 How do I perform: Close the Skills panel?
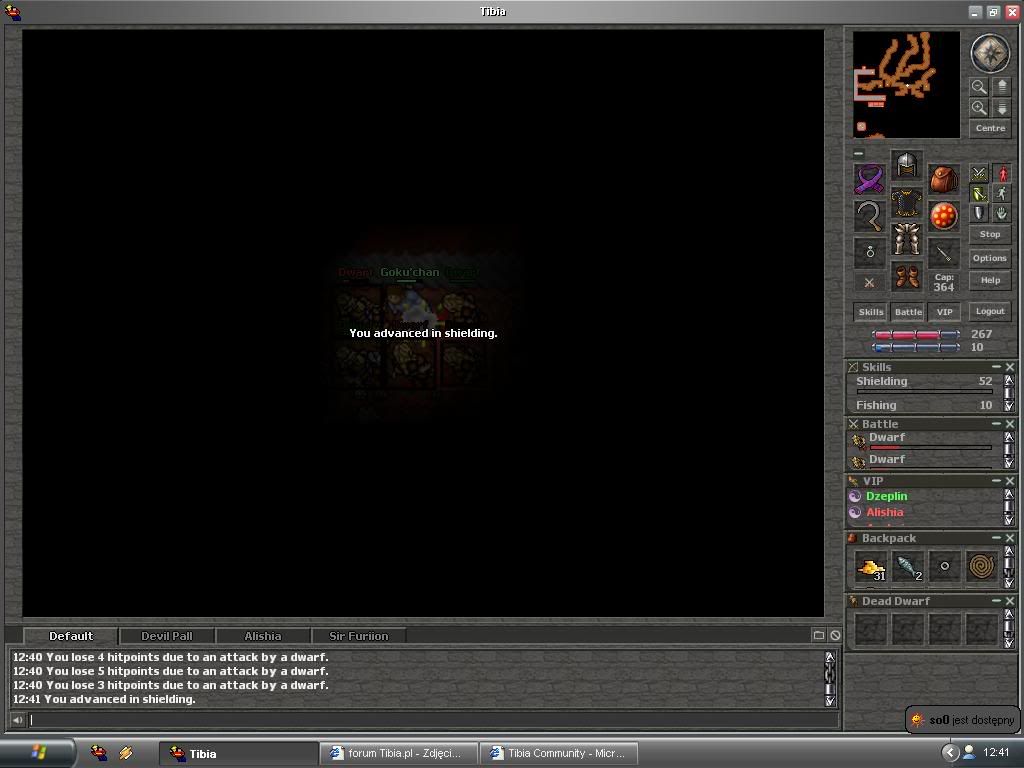(1010, 367)
